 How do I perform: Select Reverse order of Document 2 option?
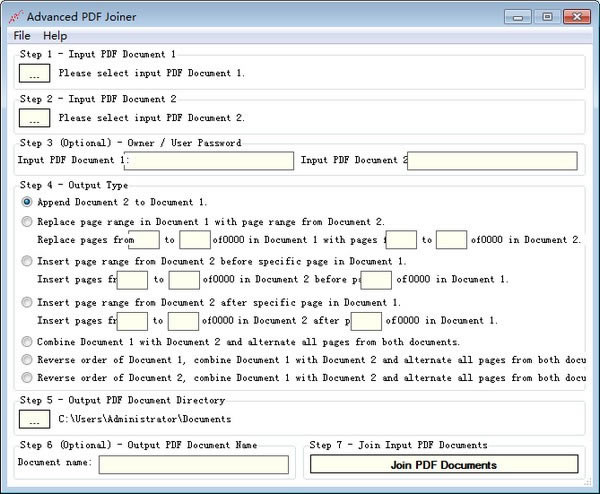coord(27,378)
